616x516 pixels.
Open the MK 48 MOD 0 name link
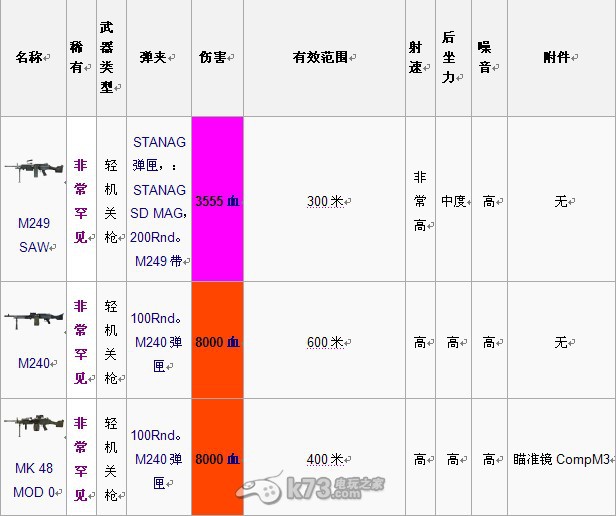(x=33, y=480)
